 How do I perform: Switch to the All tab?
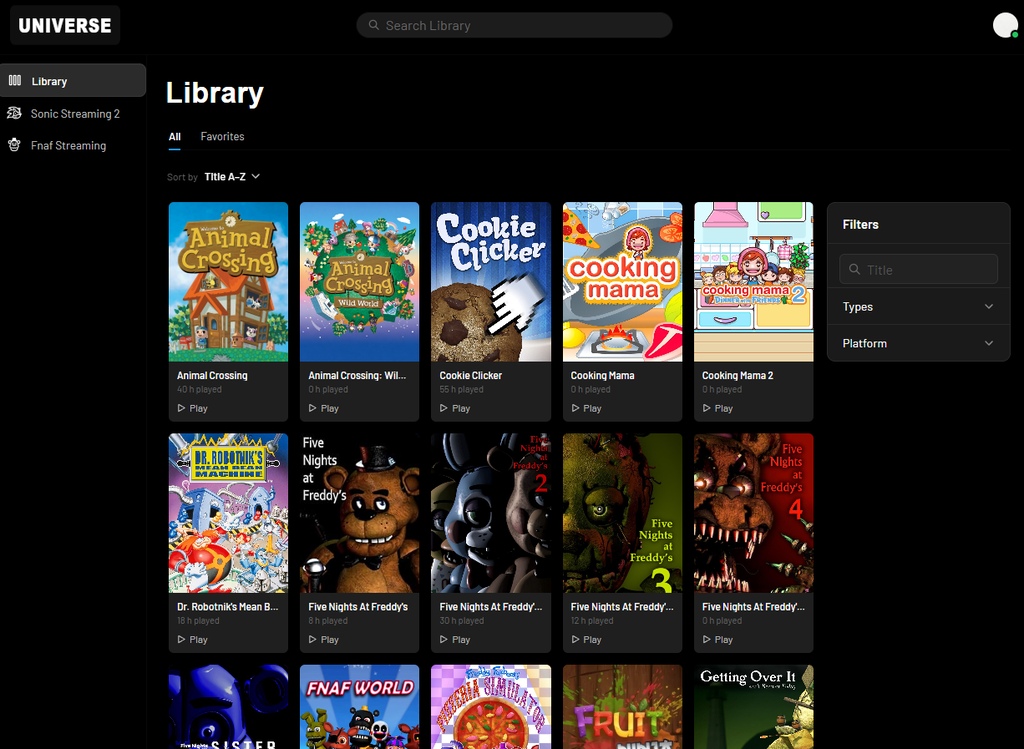pyautogui.click(x=174, y=136)
